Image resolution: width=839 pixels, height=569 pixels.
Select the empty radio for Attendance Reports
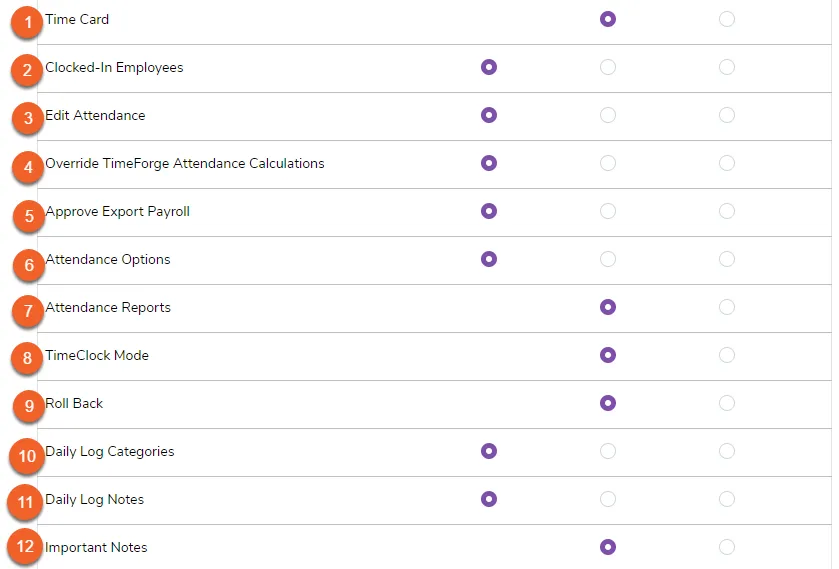(x=727, y=307)
